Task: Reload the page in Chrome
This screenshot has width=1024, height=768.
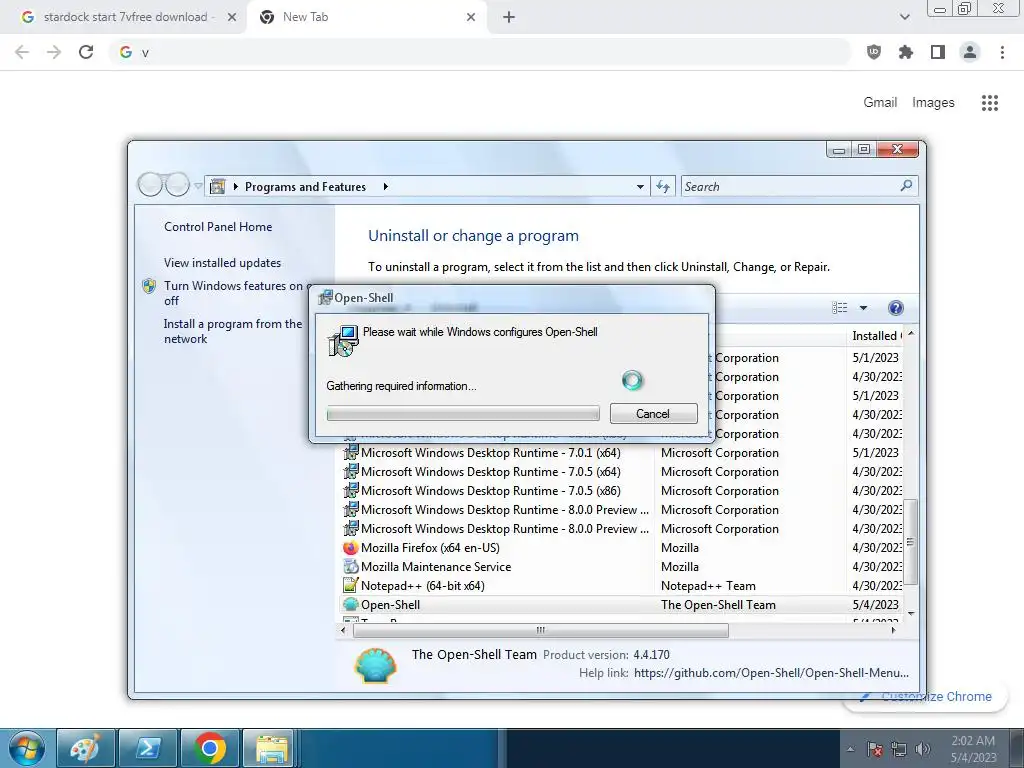Action: click(86, 52)
